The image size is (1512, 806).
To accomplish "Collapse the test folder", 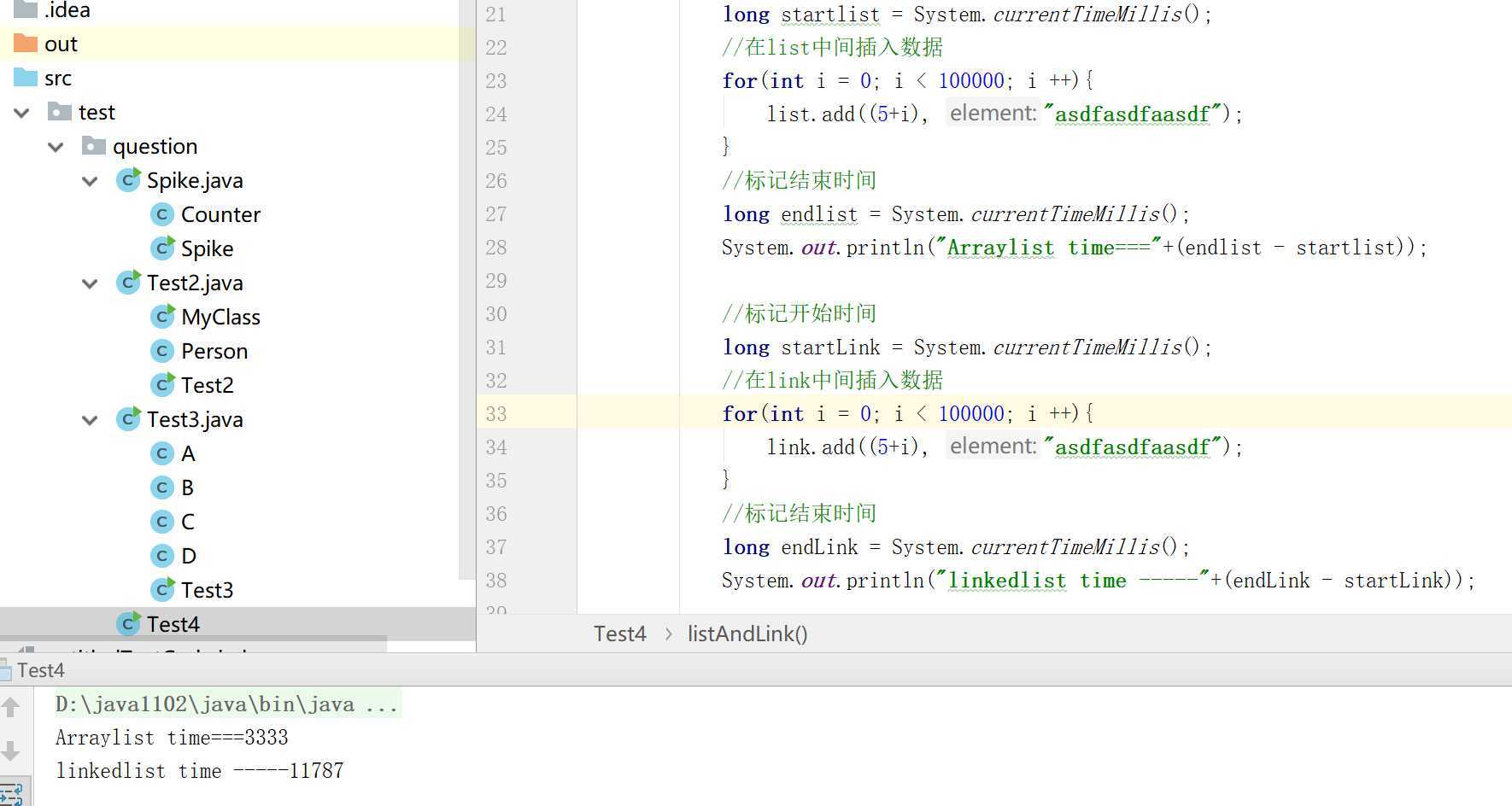I will pyautogui.click(x=22, y=112).
